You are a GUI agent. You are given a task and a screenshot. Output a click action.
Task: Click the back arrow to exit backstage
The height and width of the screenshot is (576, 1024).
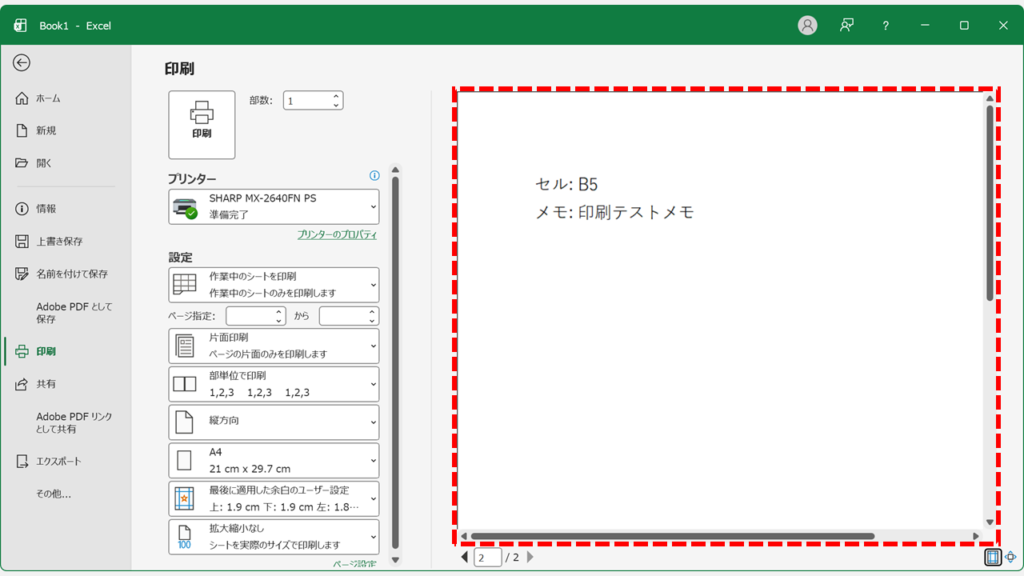(x=22, y=63)
